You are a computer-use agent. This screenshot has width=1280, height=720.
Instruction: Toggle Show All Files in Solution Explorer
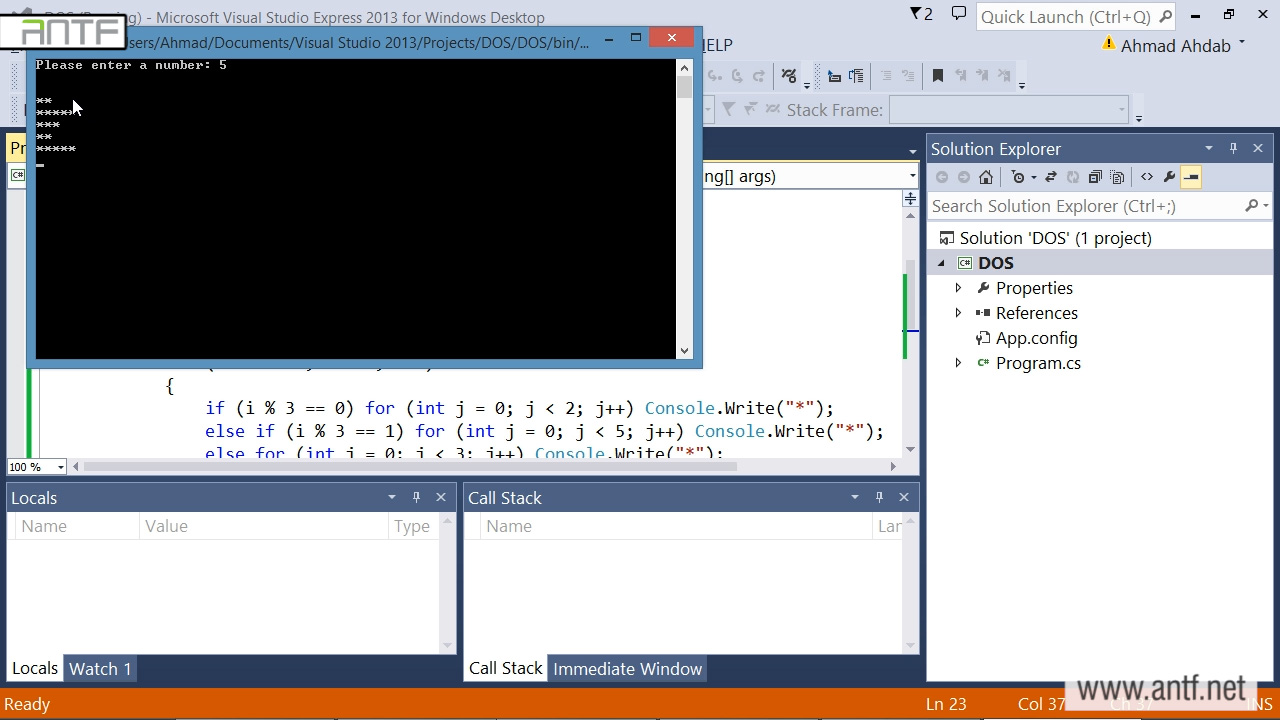(x=1117, y=177)
